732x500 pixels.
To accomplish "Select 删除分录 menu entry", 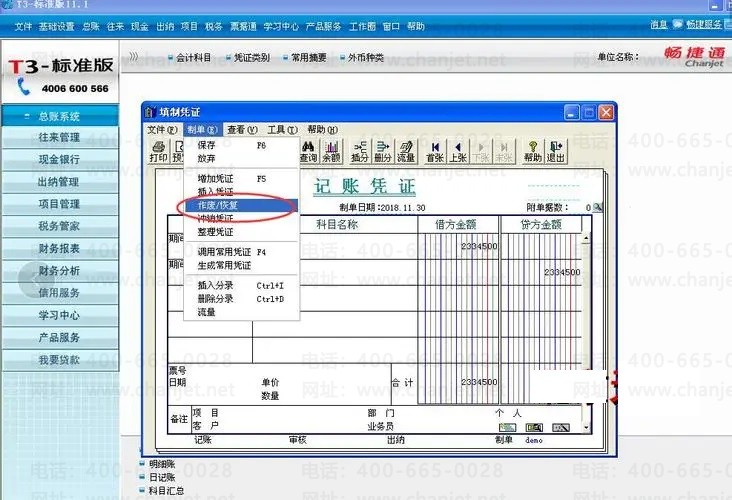I will 241,299.
